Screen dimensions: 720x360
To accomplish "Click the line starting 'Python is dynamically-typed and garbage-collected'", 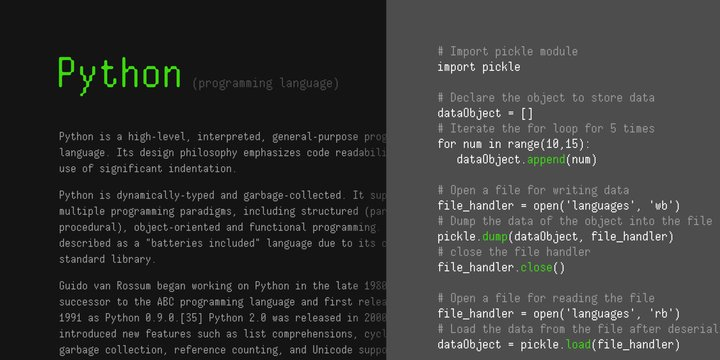I will (x=222, y=196).
